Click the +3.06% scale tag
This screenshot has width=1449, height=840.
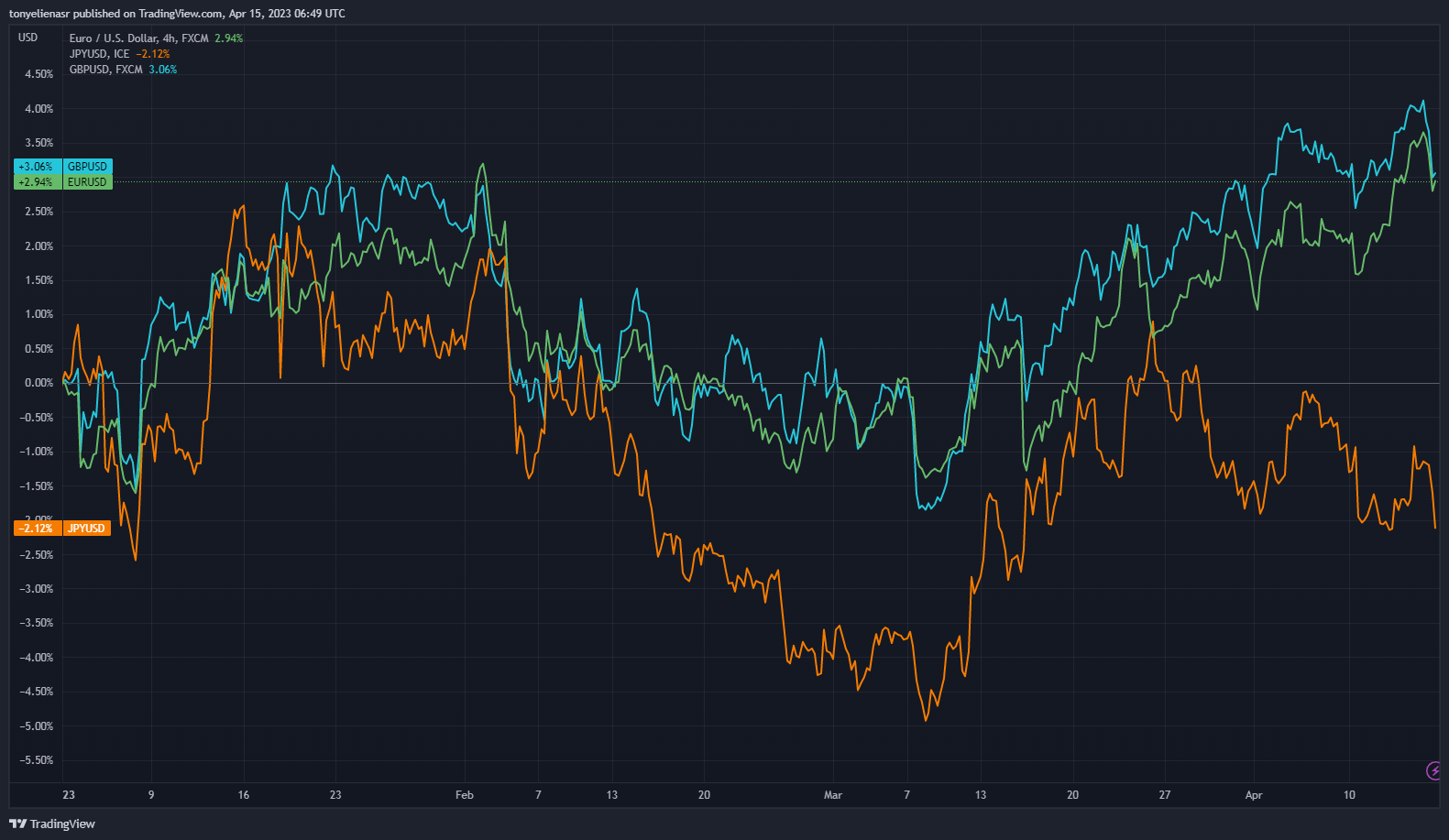pos(37,167)
